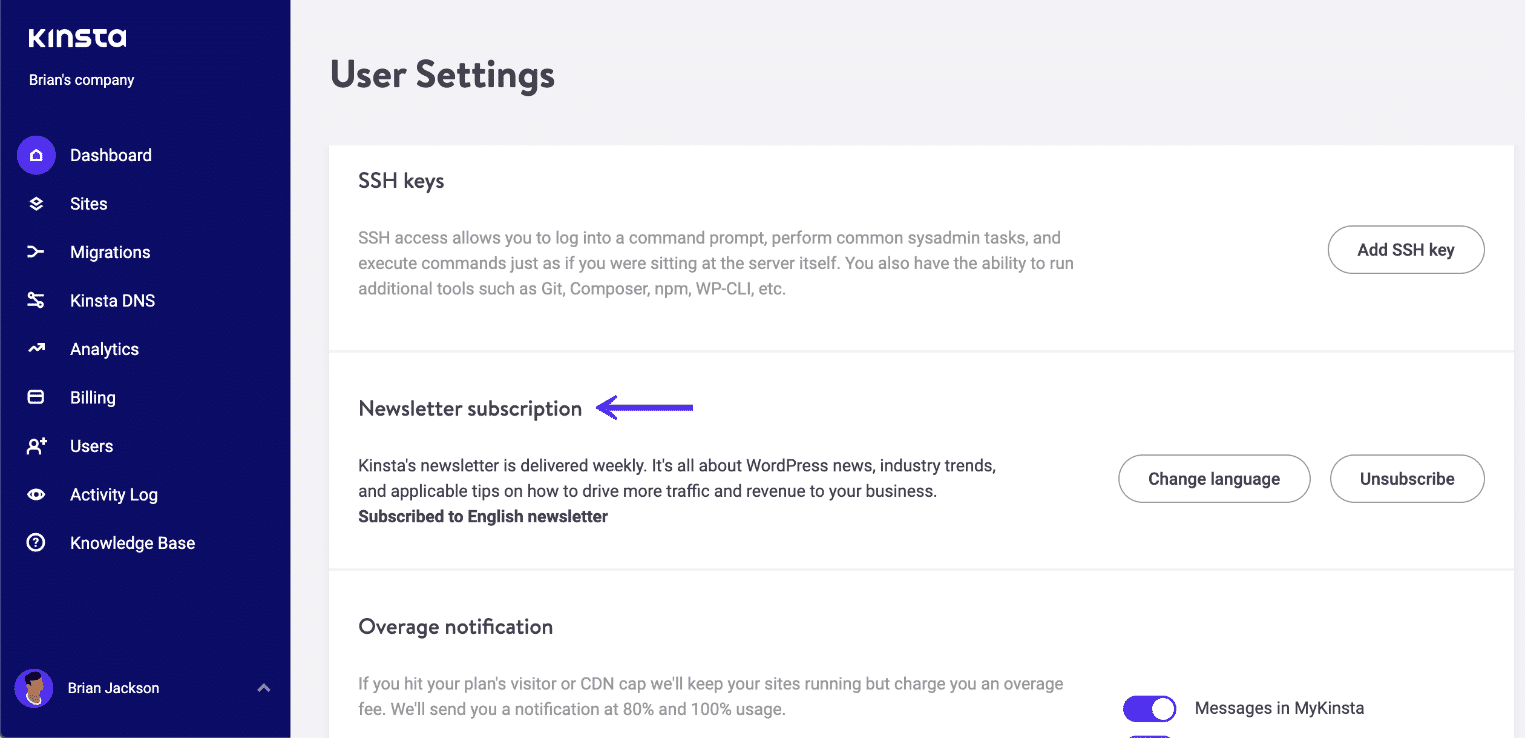1525x738 pixels.
Task: Click the Billing card icon
Action: (36, 398)
